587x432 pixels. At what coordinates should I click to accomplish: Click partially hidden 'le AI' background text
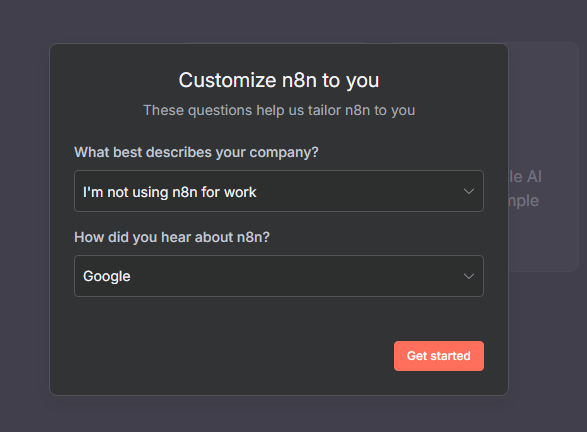pyautogui.click(x=525, y=177)
